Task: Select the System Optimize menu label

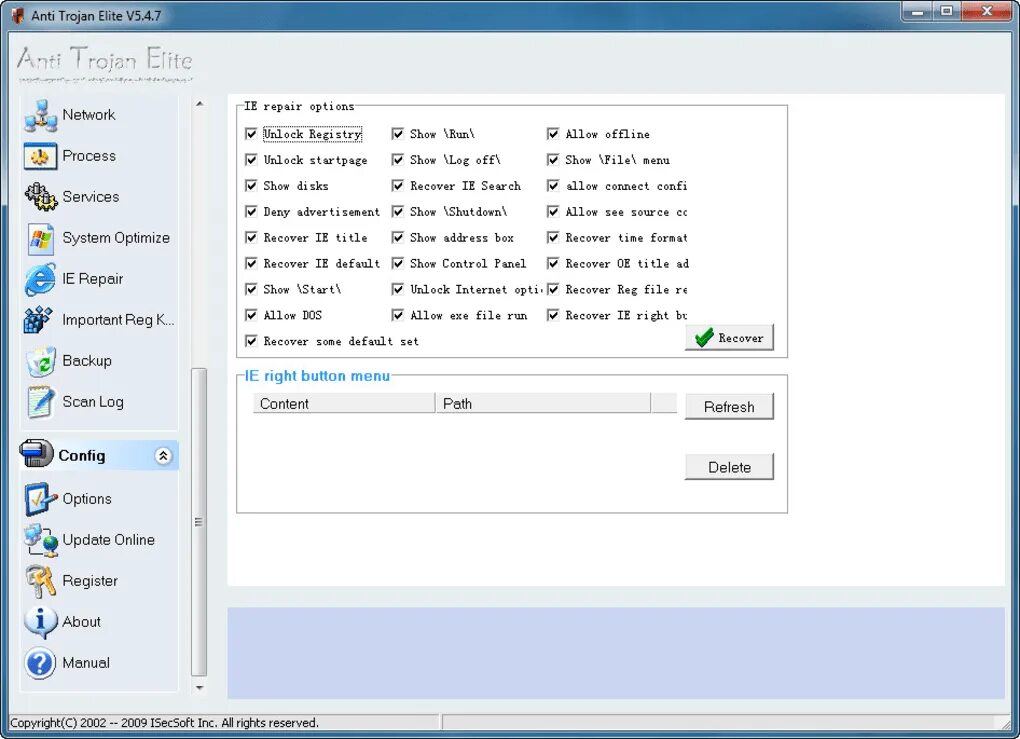Action: coord(116,238)
